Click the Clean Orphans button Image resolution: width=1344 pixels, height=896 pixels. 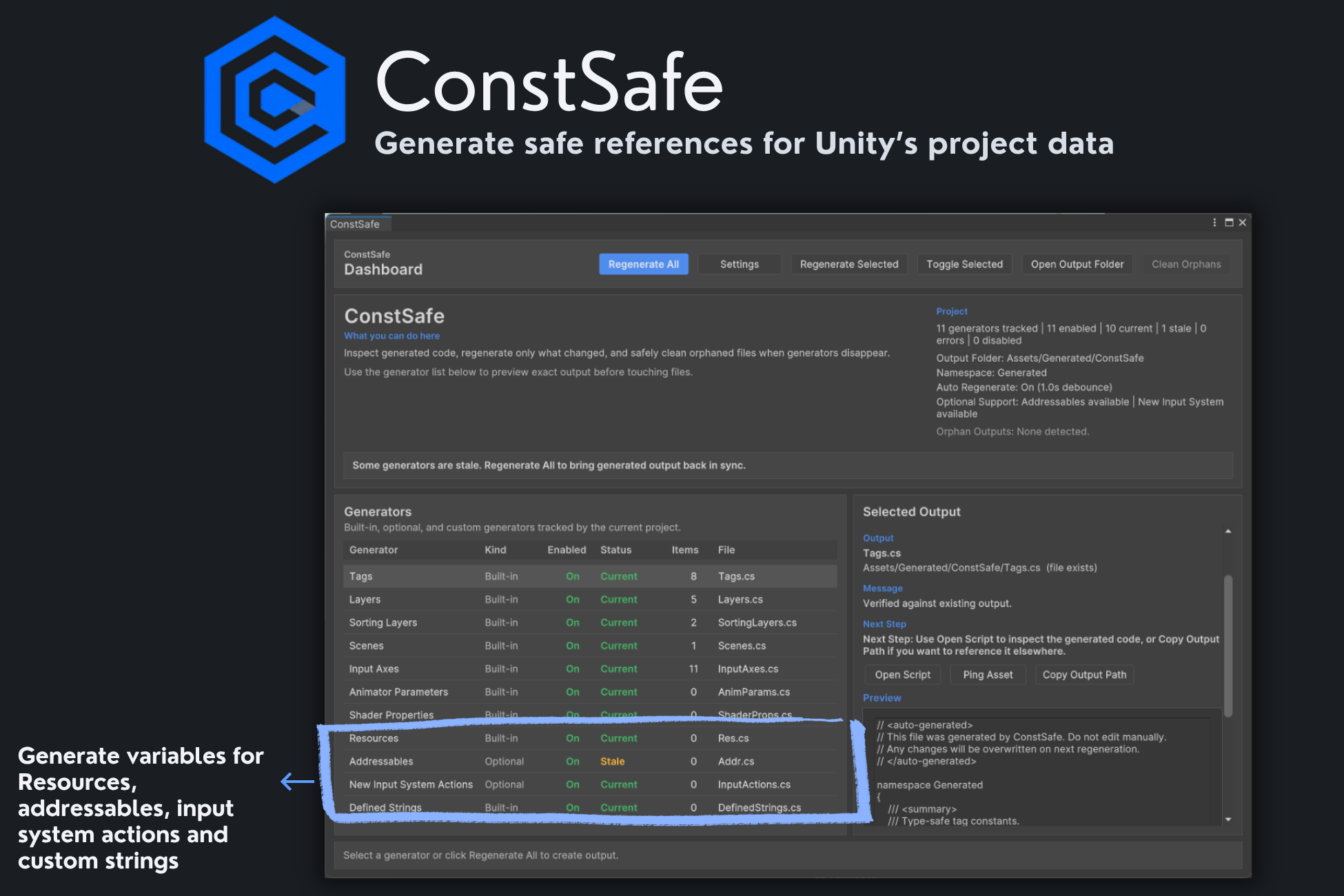click(1186, 264)
